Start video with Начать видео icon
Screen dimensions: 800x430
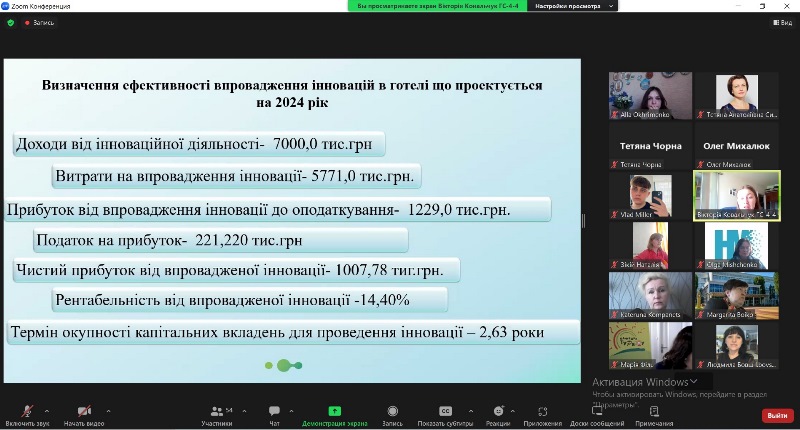point(84,411)
